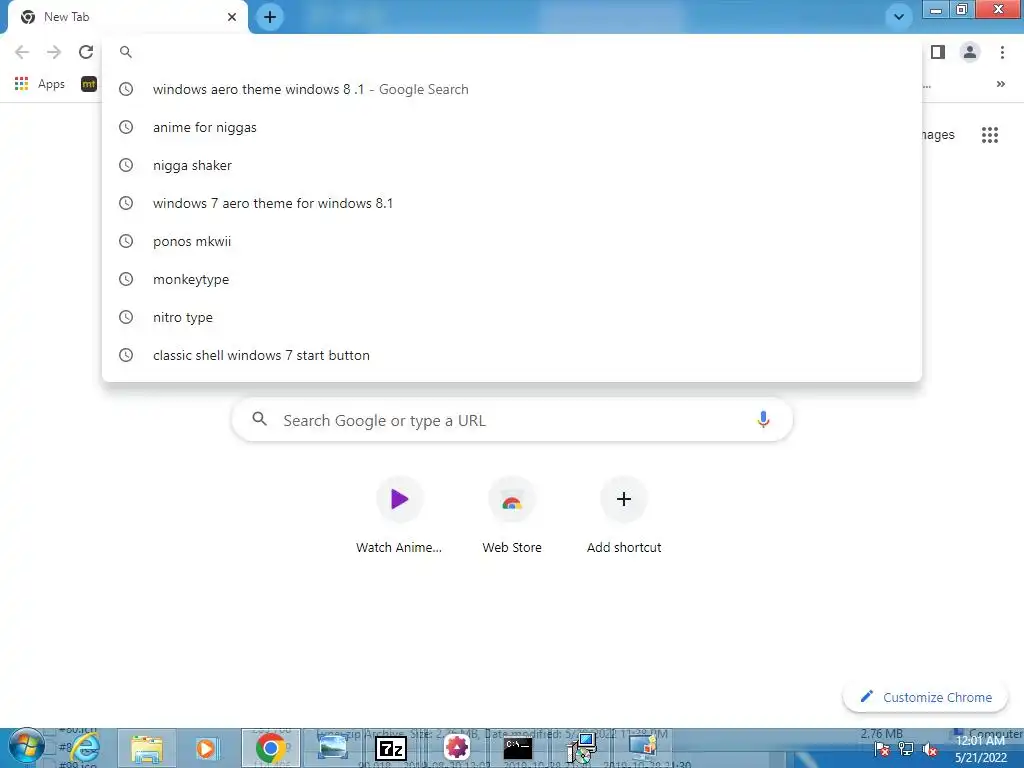Toggle the Chrome side panel icon
The width and height of the screenshot is (1024, 768).
[x=938, y=52]
